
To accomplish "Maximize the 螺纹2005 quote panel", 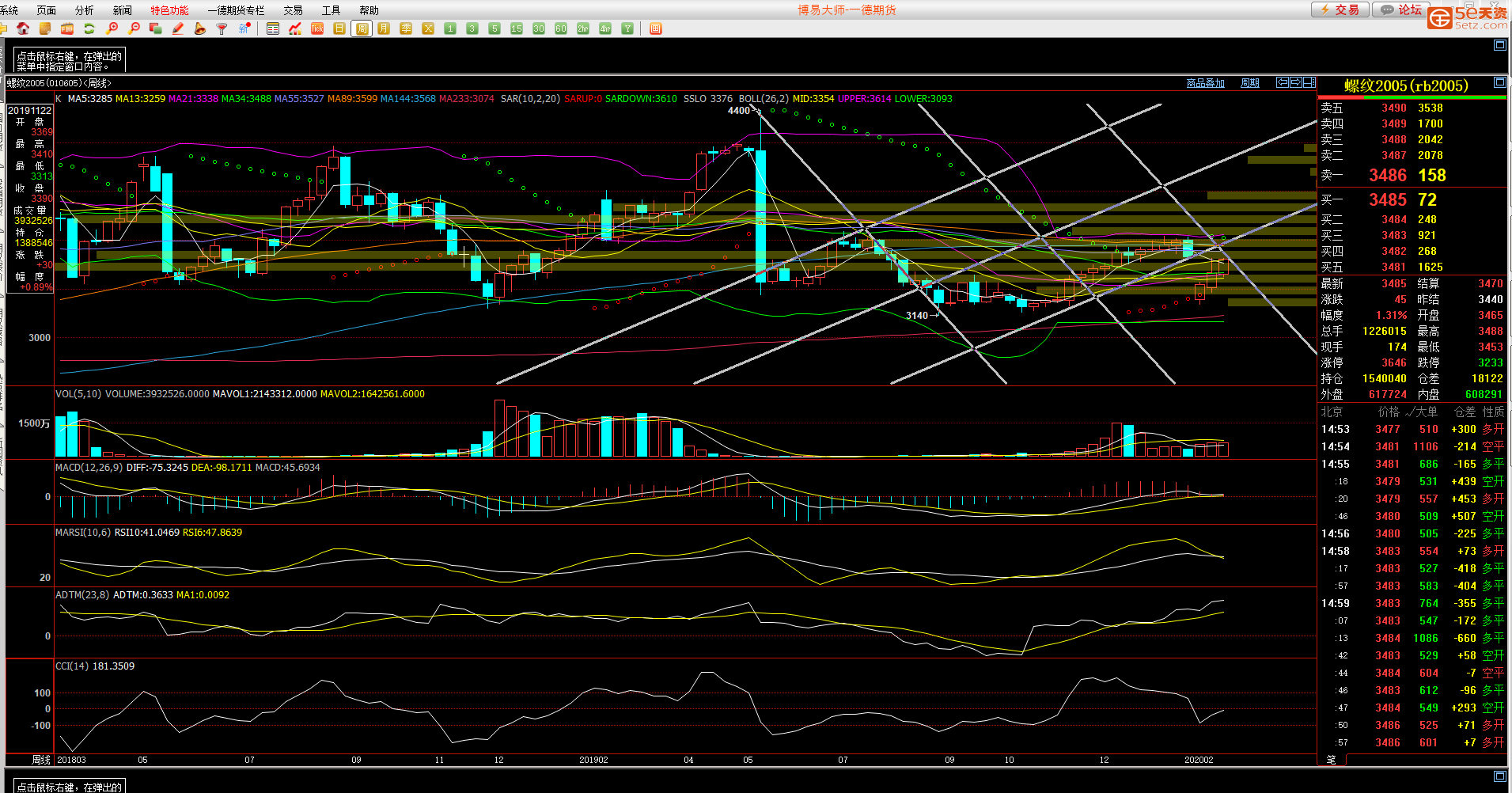I will (1499, 82).
